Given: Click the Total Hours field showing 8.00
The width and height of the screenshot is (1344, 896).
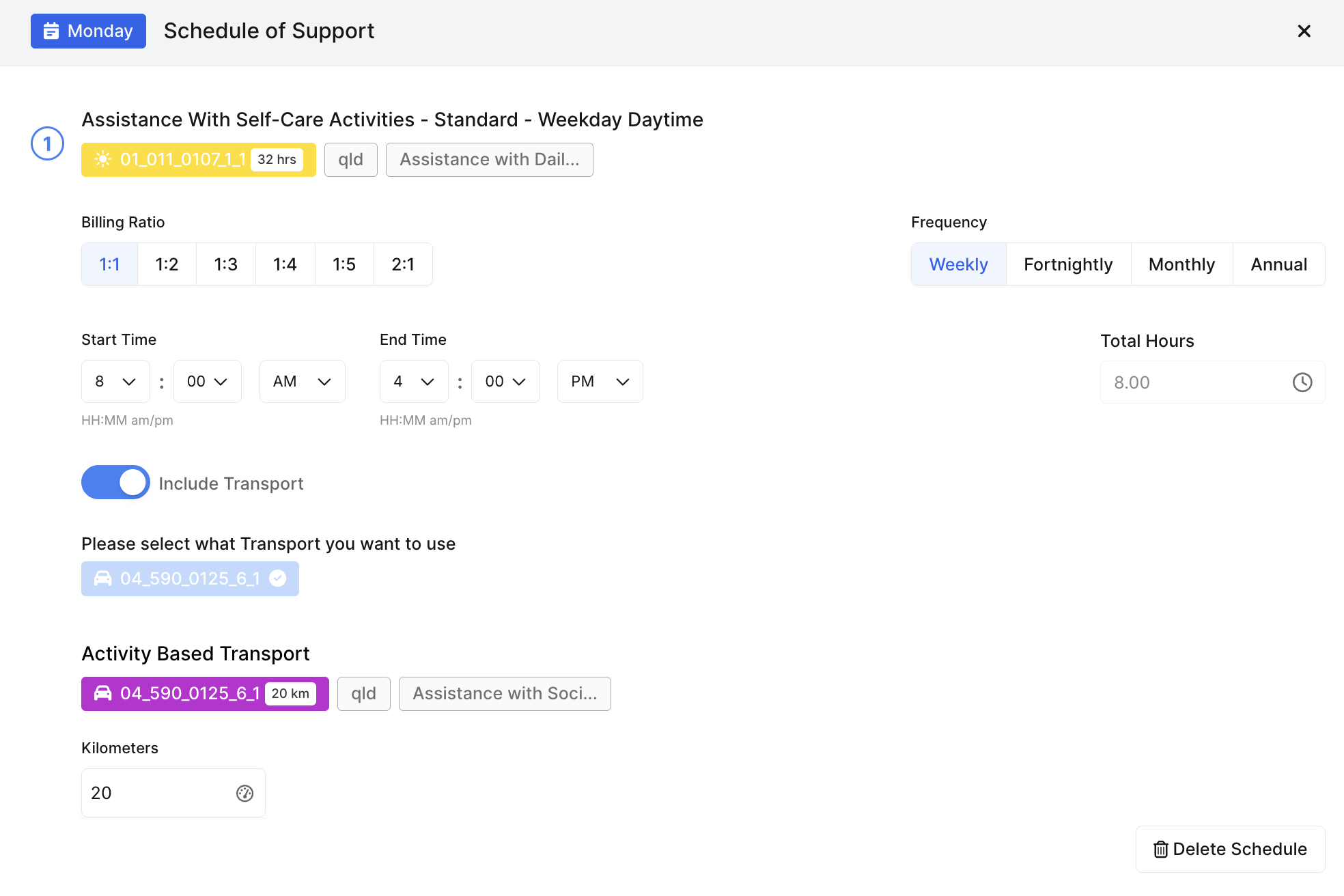Looking at the screenshot, I should coord(1212,382).
